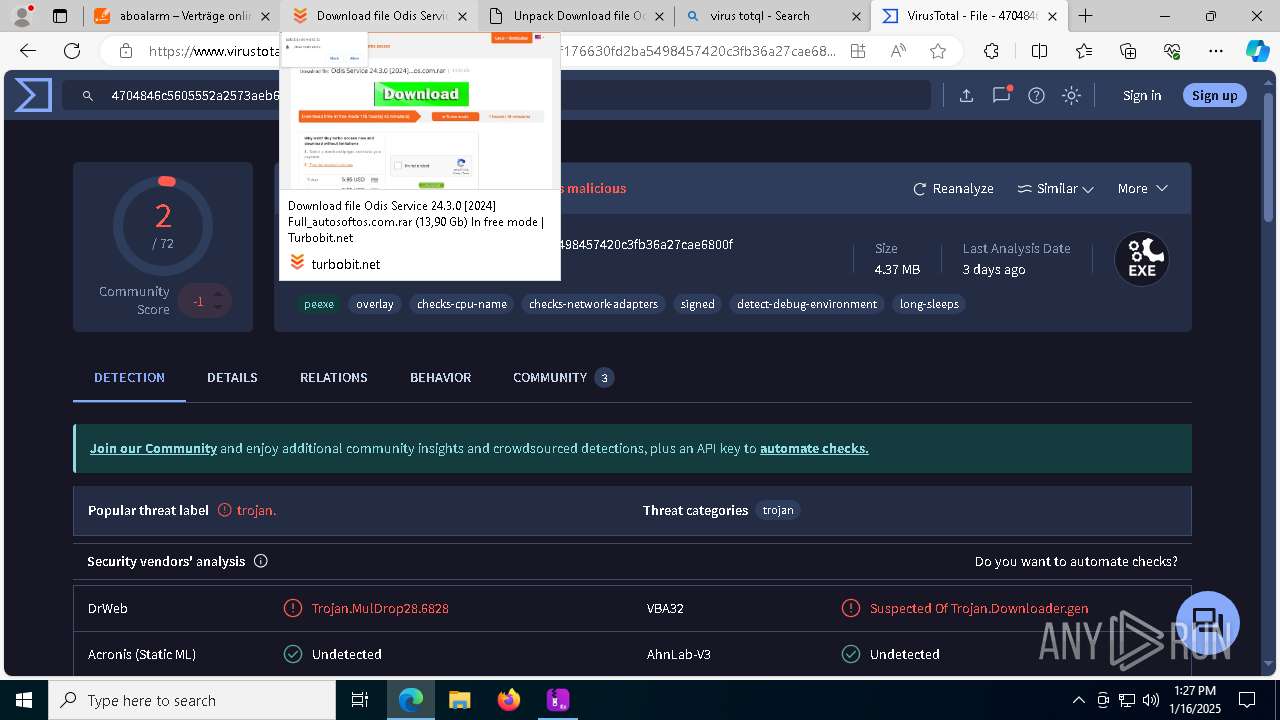Click the checks-network-adapters tag
Image resolution: width=1280 pixels, height=720 pixels.
tap(593, 304)
